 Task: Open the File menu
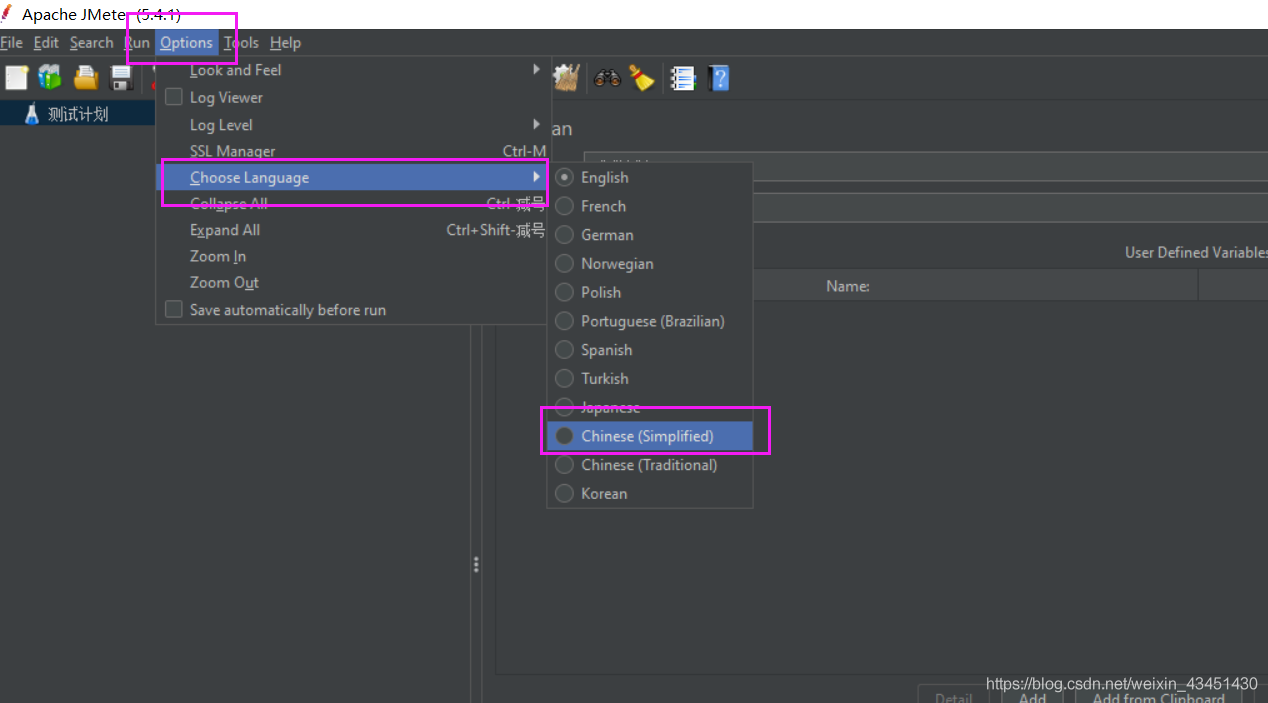point(11,43)
